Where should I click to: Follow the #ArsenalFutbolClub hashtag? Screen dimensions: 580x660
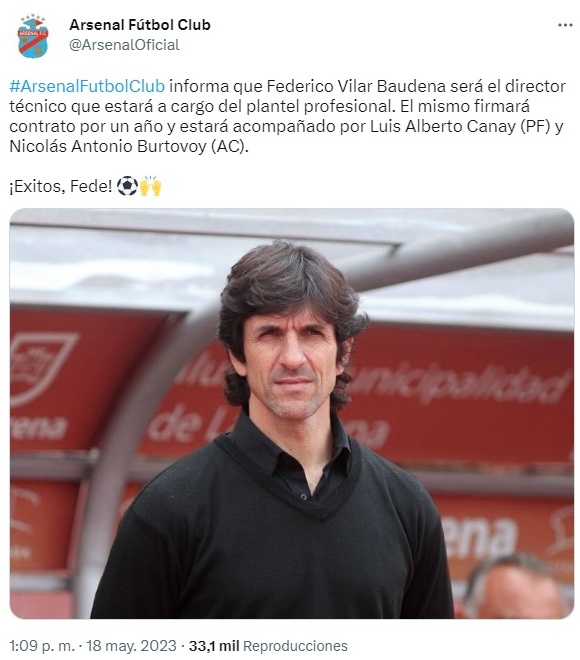click(x=87, y=86)
